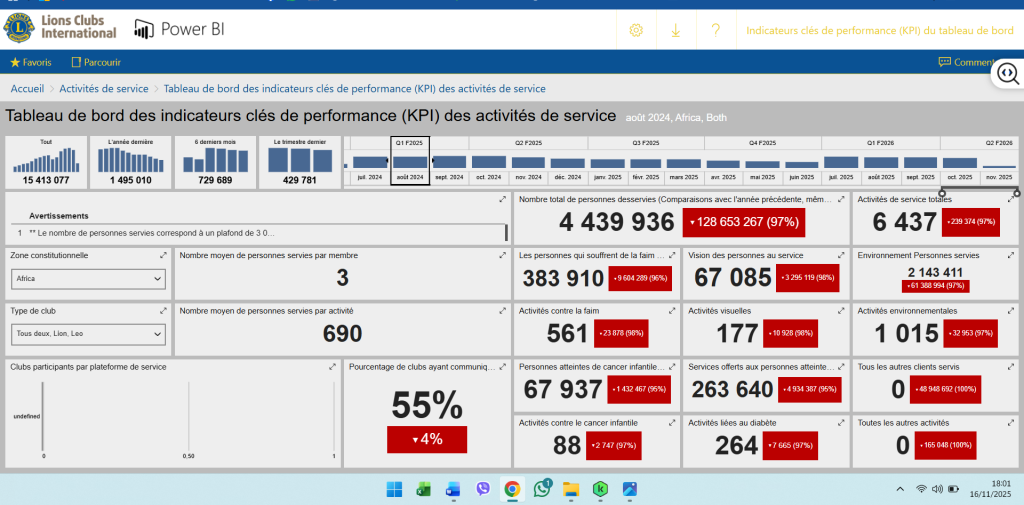Click the magnifier search icon at right
This screenshot has width=1024, height=505.
click(1007, 74)
